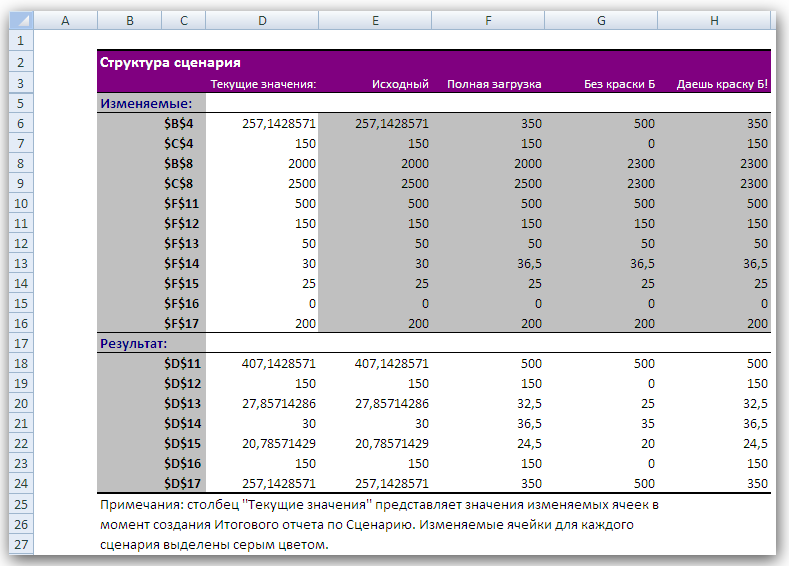Click the note starting with 'Примечания: столбец'
789x566 pixels.
[x=379, y=505]
